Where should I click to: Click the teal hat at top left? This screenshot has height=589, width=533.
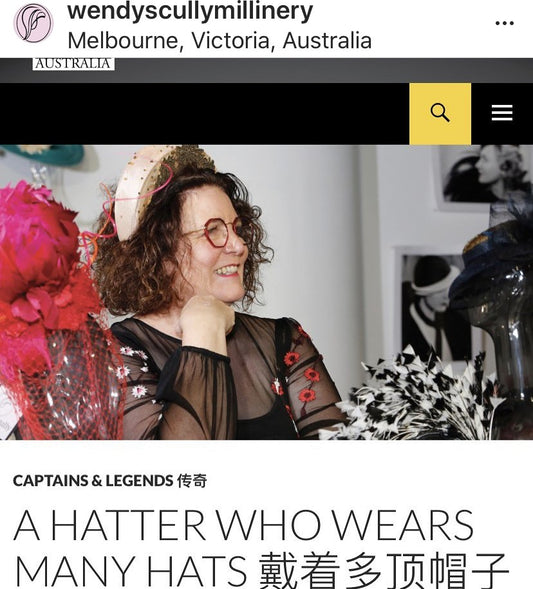(45, 154)
